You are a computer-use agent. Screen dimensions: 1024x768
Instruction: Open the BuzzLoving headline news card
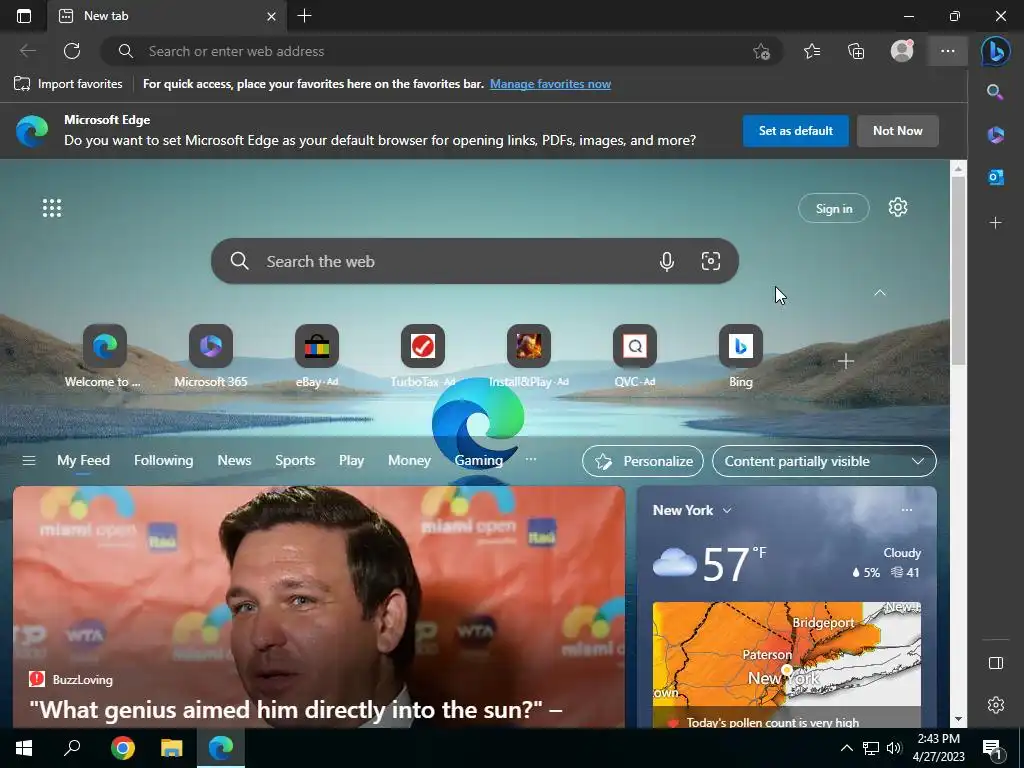coord(319,607)
